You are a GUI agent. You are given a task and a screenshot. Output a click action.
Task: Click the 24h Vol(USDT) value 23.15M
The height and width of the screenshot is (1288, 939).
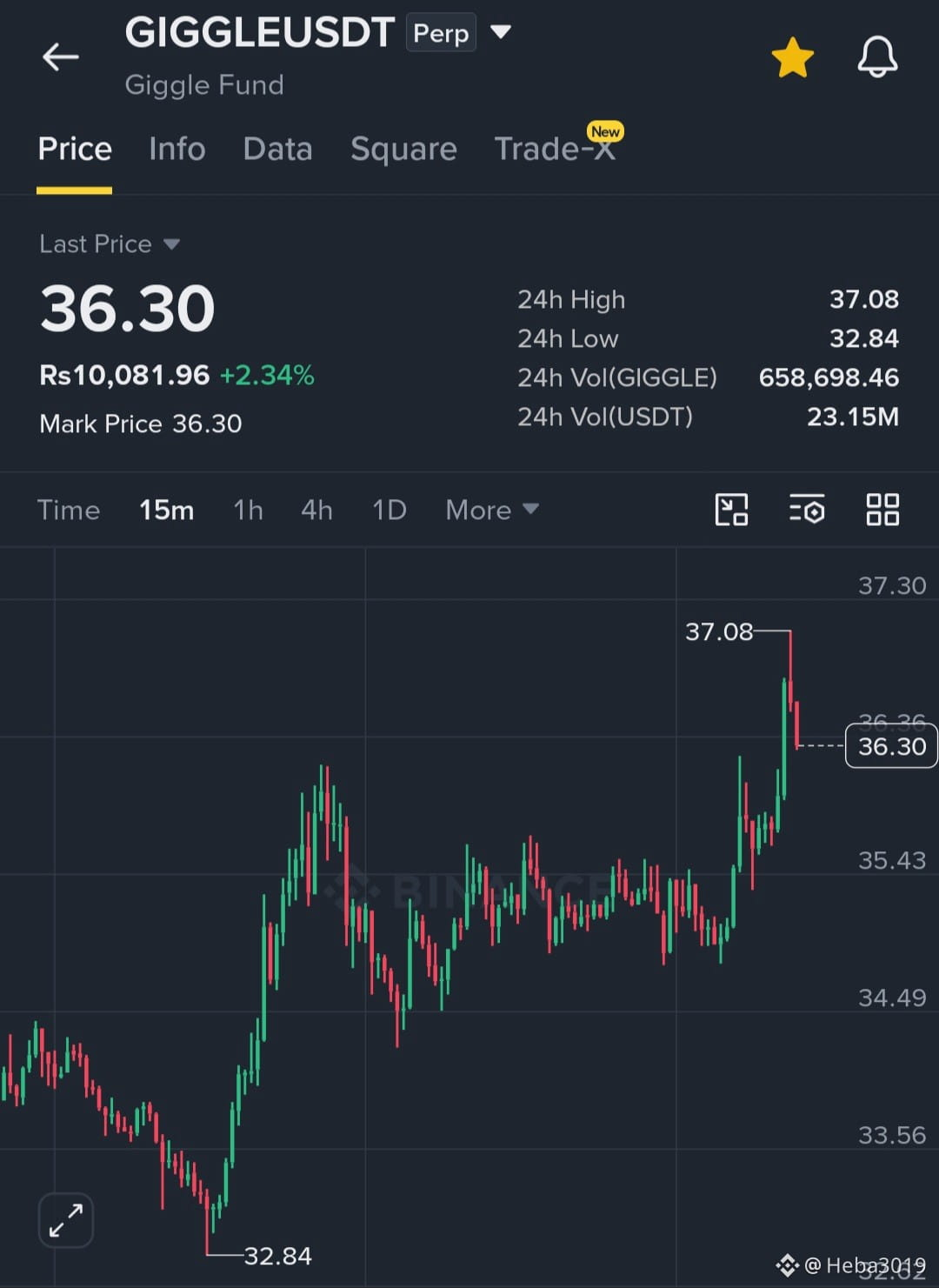point(853,417)
